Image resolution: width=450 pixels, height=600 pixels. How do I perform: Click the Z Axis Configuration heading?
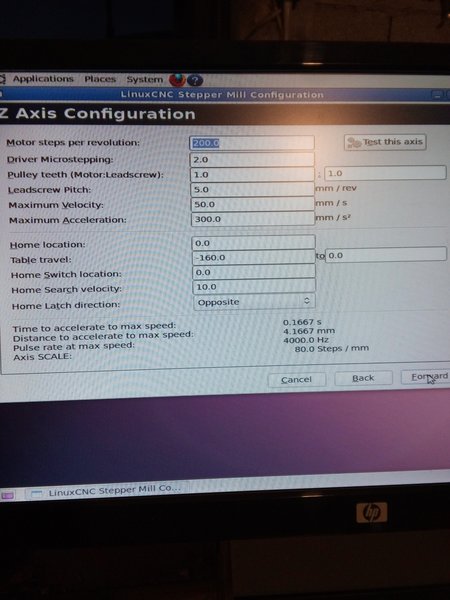[98, 114]
